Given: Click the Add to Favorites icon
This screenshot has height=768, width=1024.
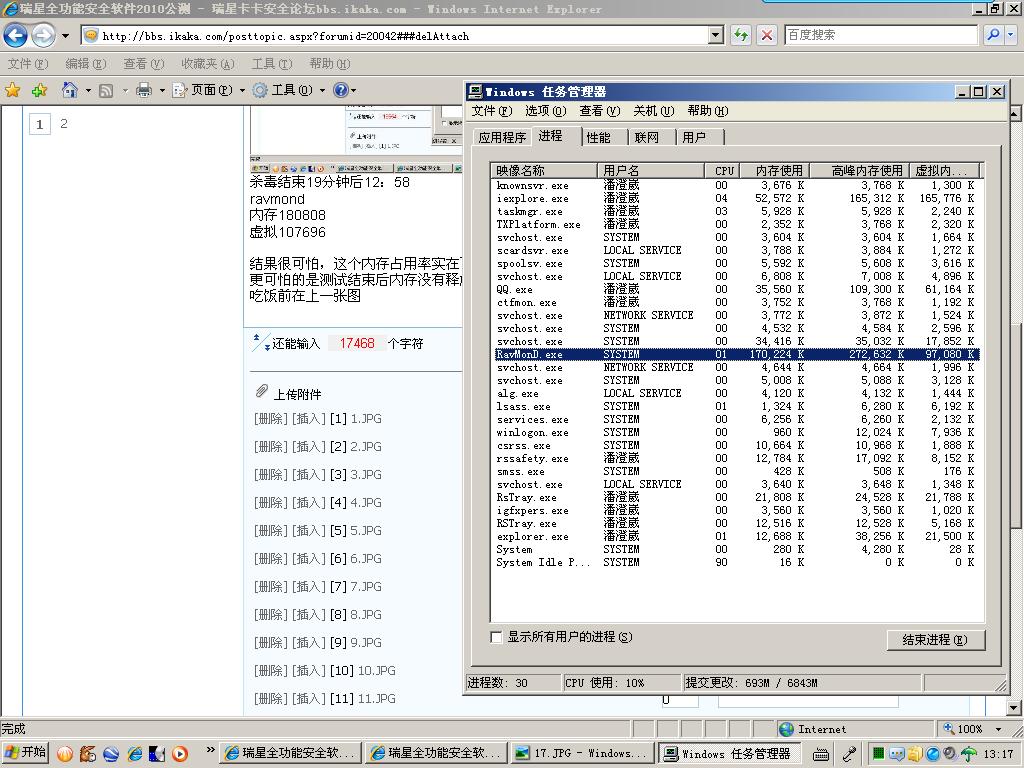Looking at the screenshot, I should tap(39, 90).
